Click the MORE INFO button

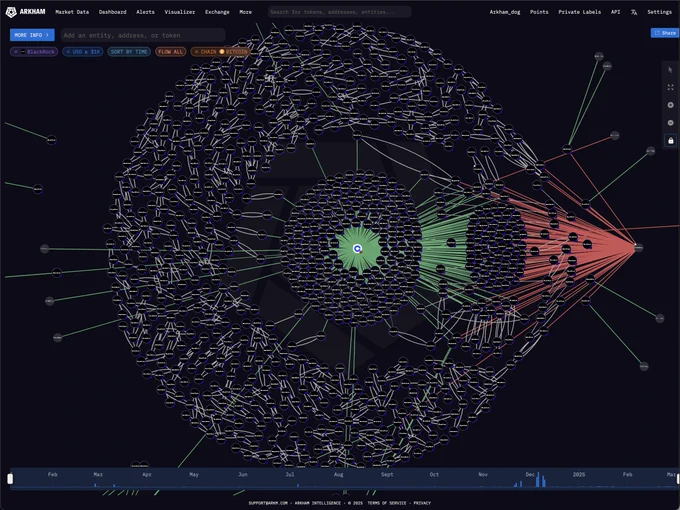point(32,35)
